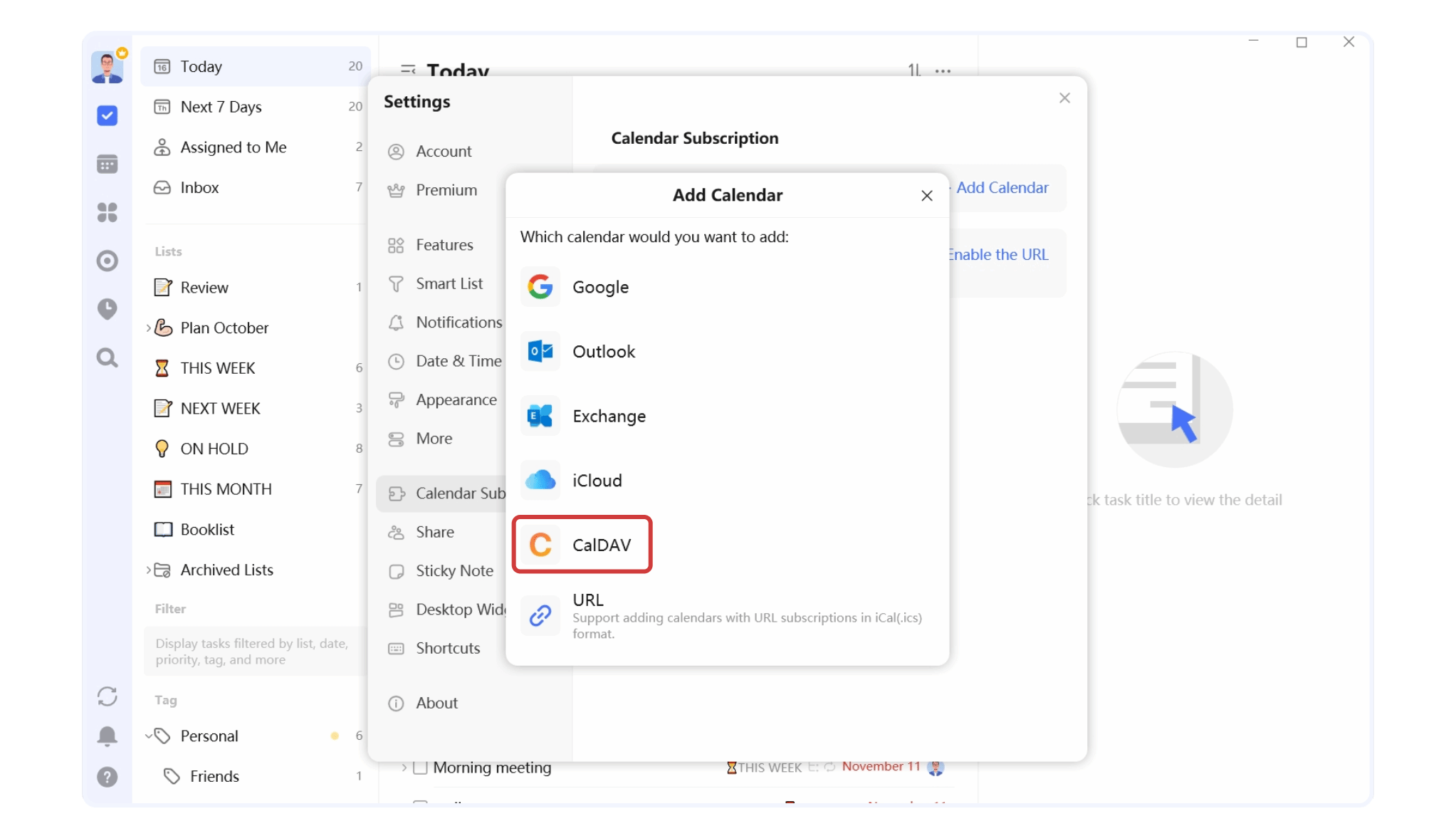The height and width of the screenshot is (831, 1456).
Task: Open the clock-shaped Habit icon
Action: pos(108,309)
